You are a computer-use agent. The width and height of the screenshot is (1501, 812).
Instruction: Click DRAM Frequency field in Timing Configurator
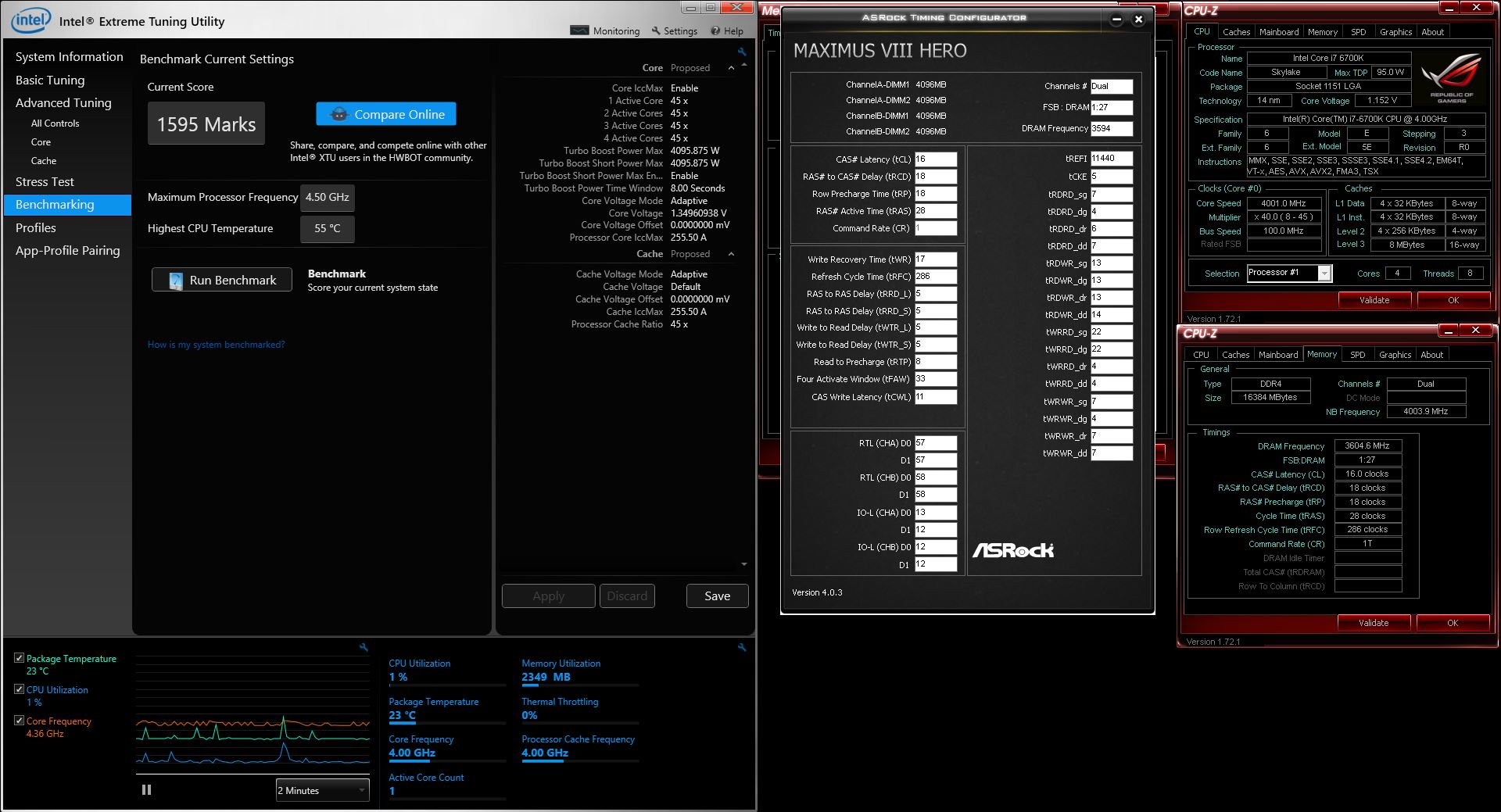point(1112,128)
